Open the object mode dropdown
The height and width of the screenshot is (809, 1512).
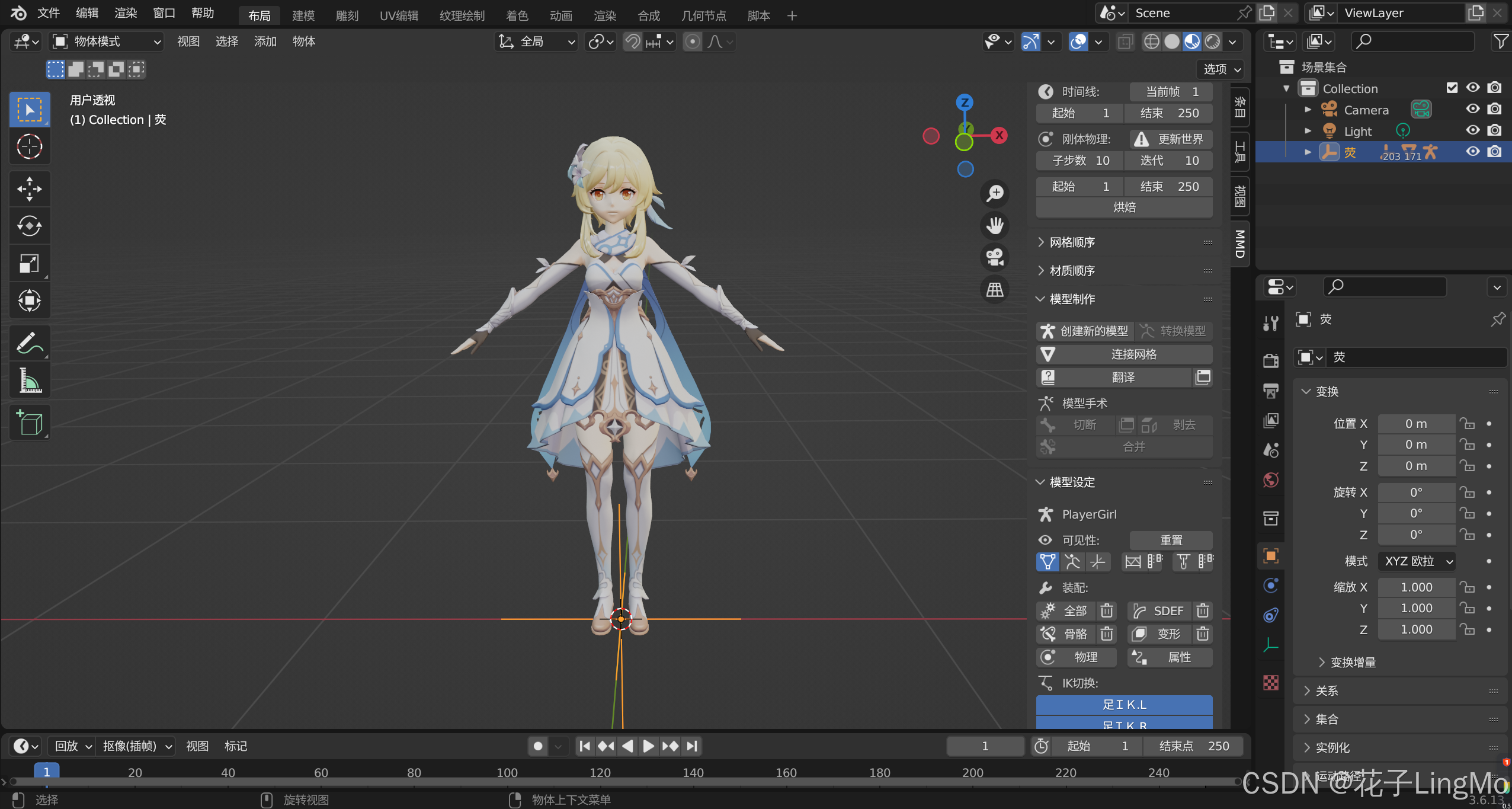pos(107,41)
